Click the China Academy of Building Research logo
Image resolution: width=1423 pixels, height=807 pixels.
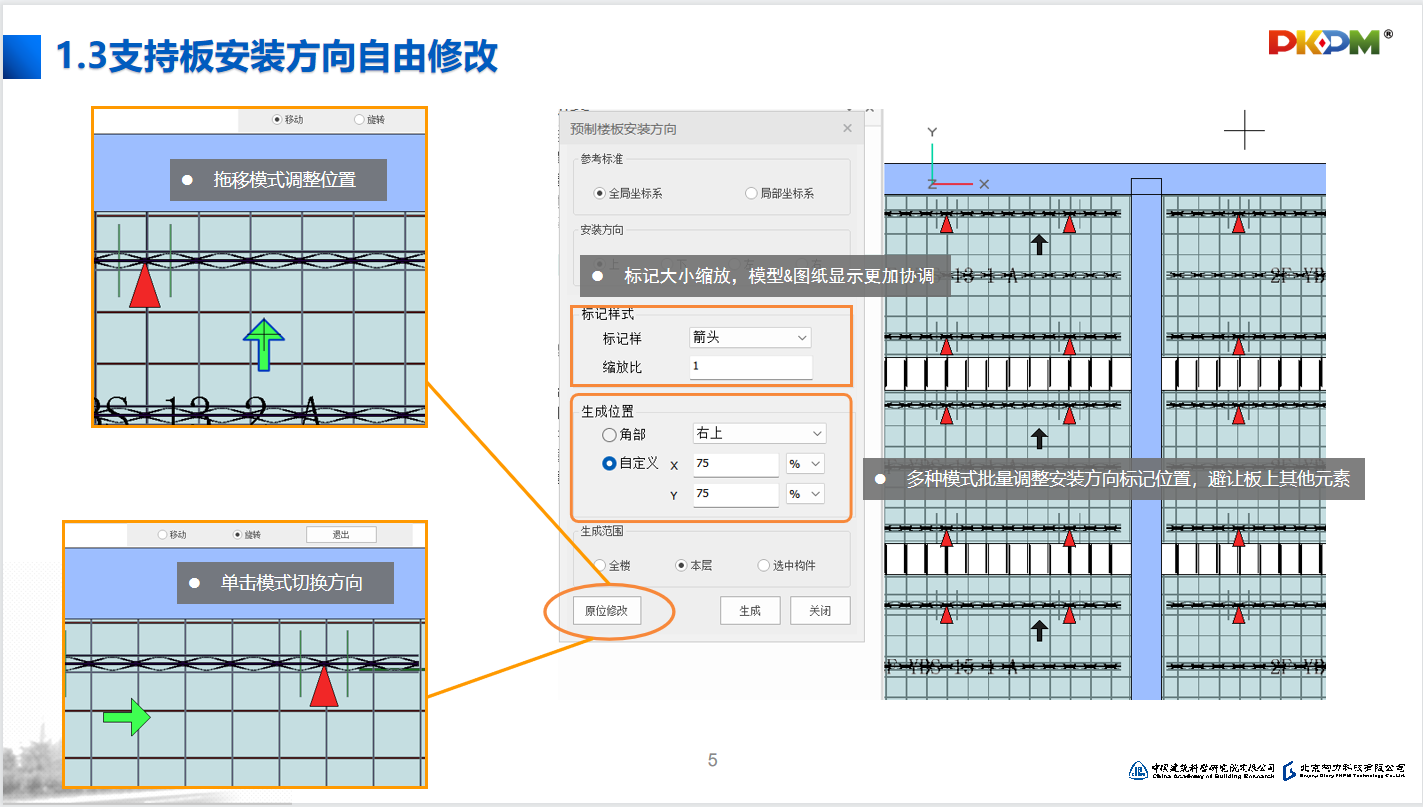1202,769
